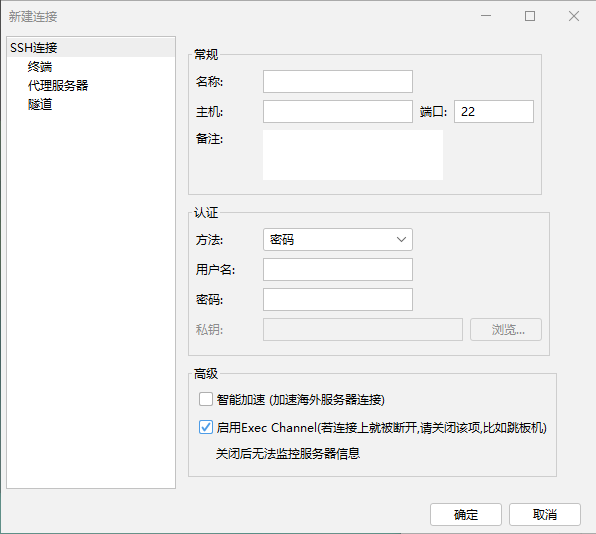Click the 确定 button
The image size is (596, 534).
click(x=466, y=515)
